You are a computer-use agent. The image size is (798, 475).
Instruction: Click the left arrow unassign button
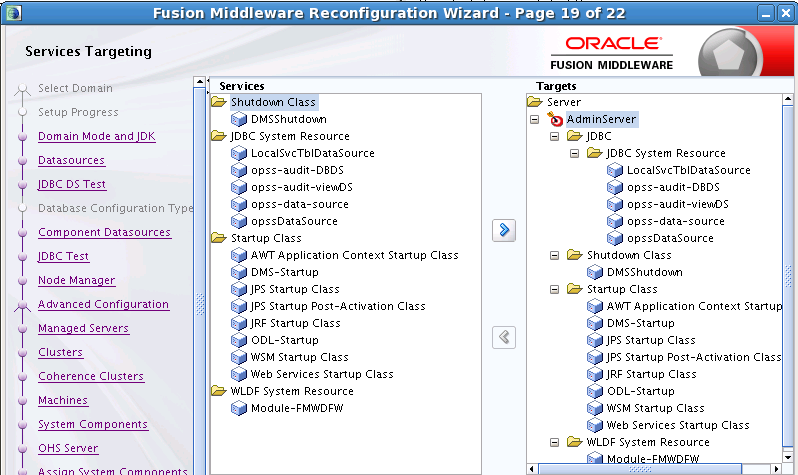click(x=504, y=337)
